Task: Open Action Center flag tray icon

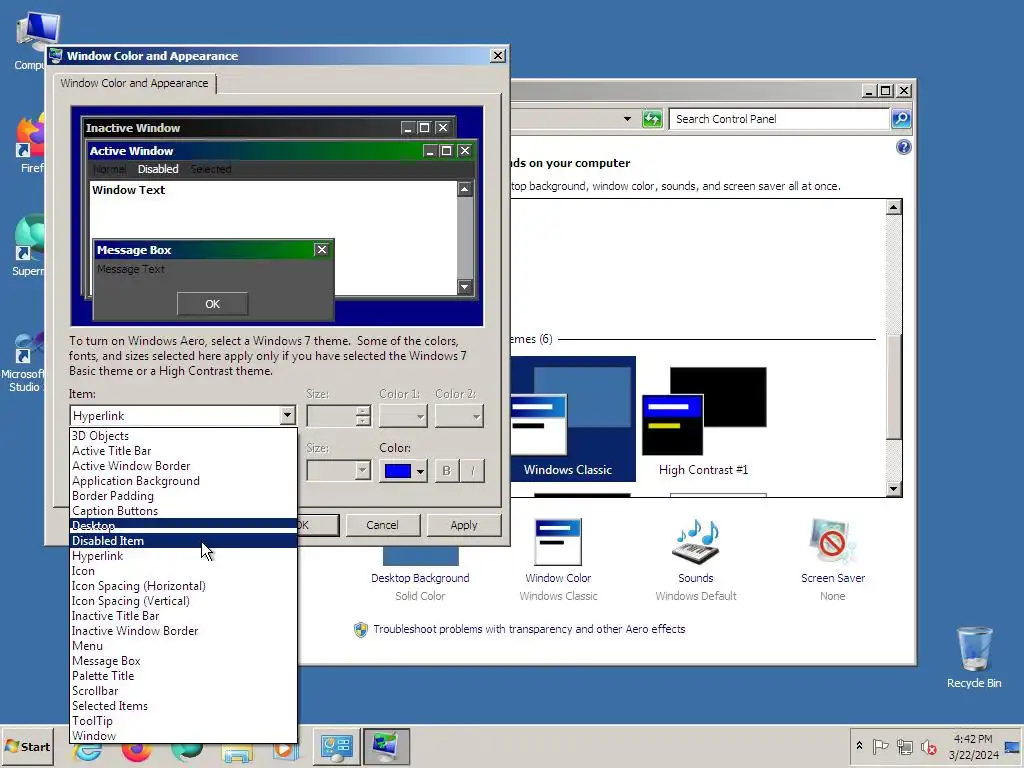Action: click(x=880, y=746)
